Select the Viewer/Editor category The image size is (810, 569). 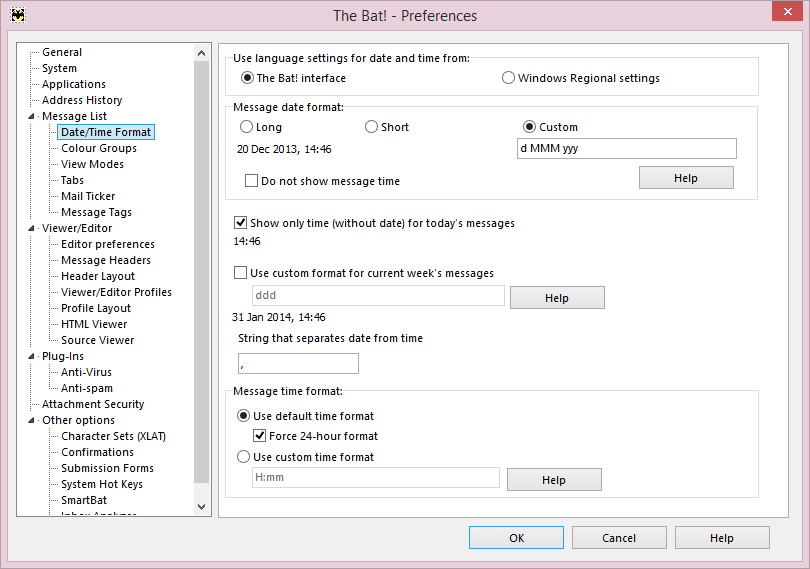click(x=77, y=228)
